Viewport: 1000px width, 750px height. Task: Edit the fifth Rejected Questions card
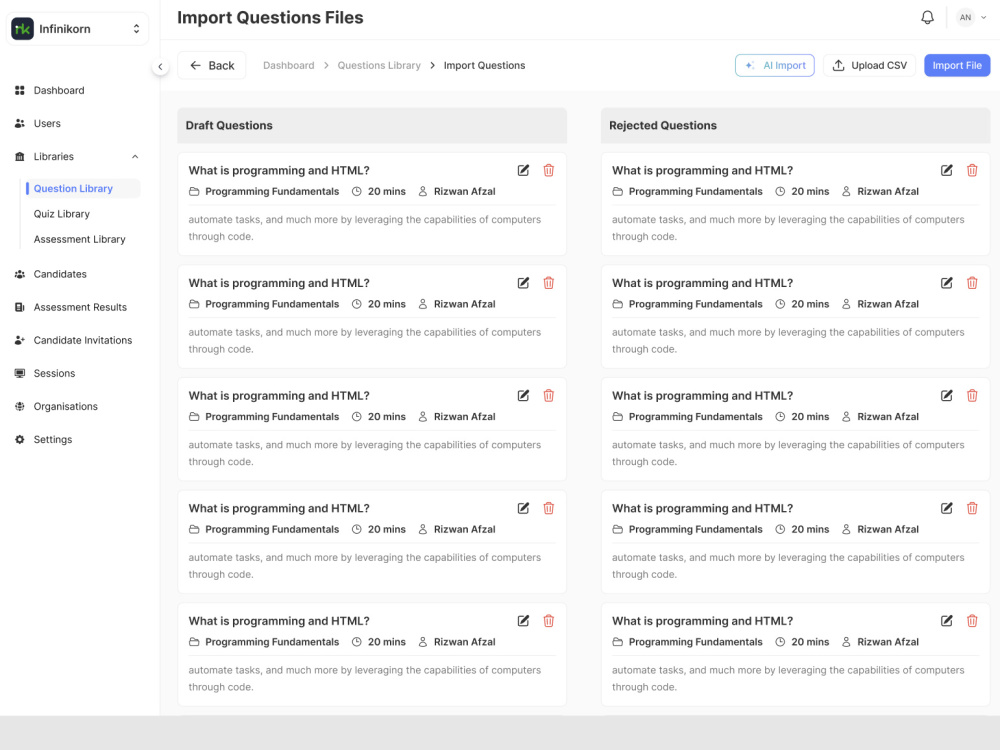tap(946, 621)
